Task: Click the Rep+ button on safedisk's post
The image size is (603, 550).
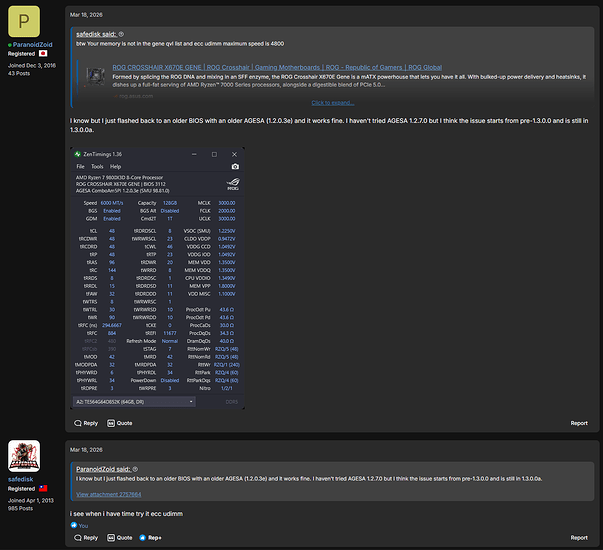Action: pos(150,538)
